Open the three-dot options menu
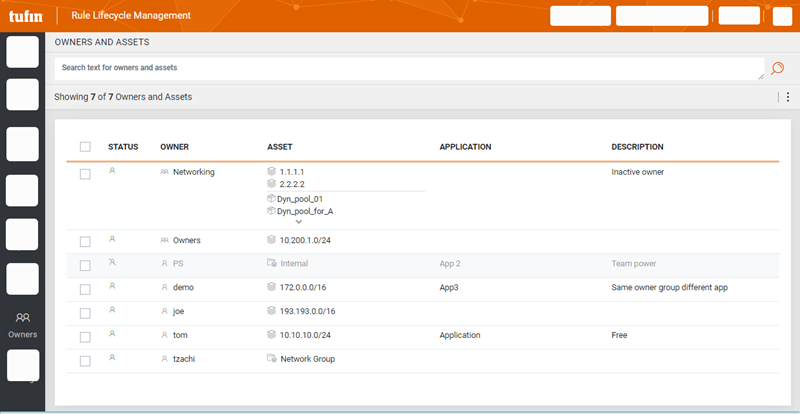800x414 pixels. click(x=788, y=96)
